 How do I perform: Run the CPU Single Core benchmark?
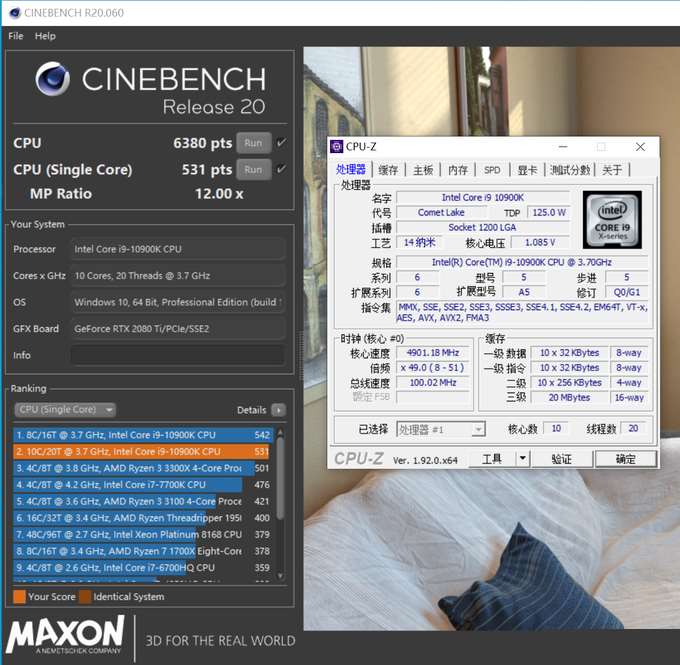click(254, 169)
